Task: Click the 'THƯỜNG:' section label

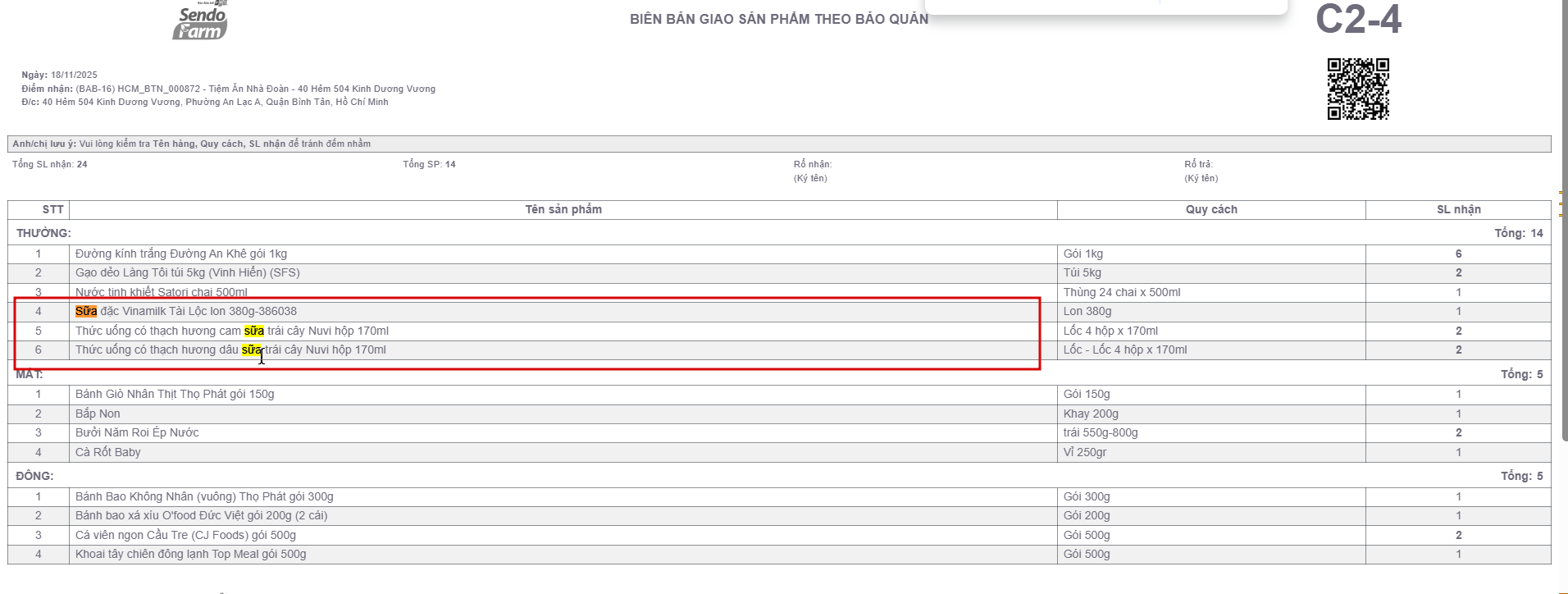Action: (43, 233)
